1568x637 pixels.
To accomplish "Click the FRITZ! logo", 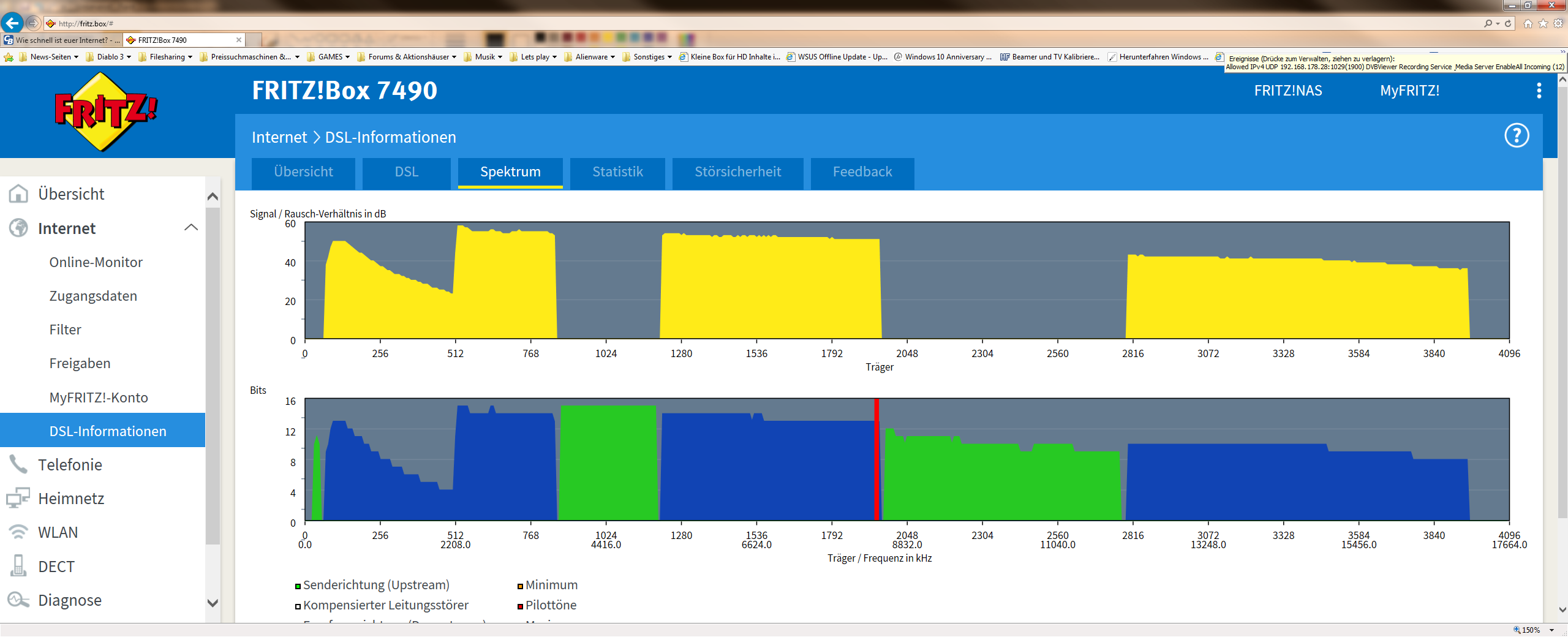I will 106,111.
